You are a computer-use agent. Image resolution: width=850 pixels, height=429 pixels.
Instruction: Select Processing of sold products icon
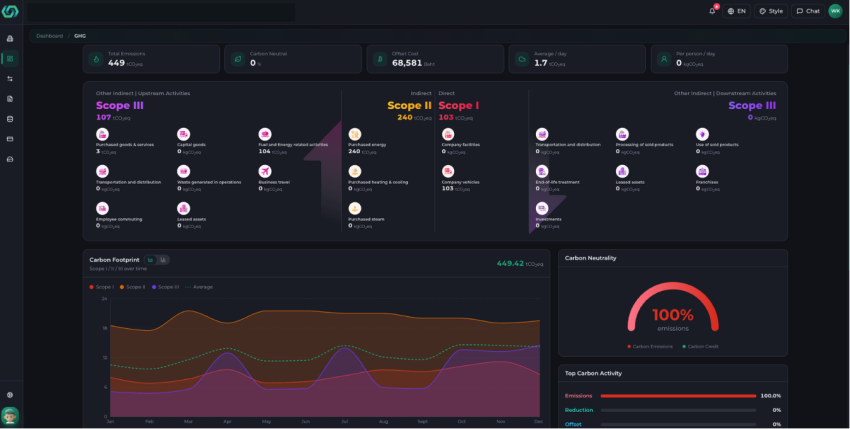click(x=622, y=134)
